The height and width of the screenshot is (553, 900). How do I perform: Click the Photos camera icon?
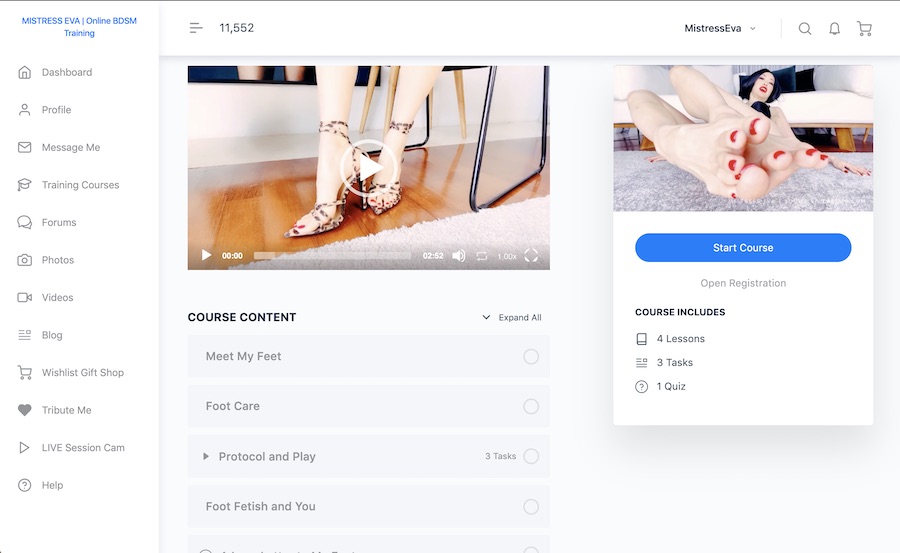[x=24, y=260]
